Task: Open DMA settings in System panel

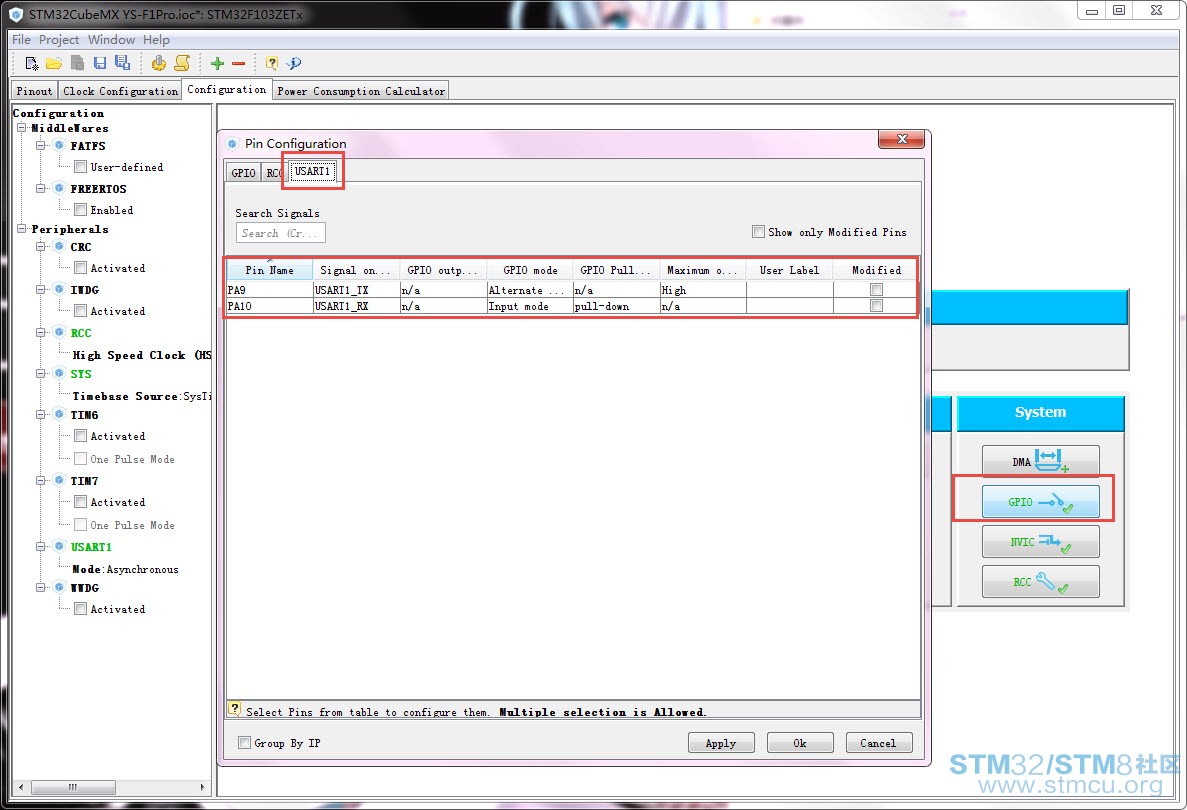Action: 1040,461
